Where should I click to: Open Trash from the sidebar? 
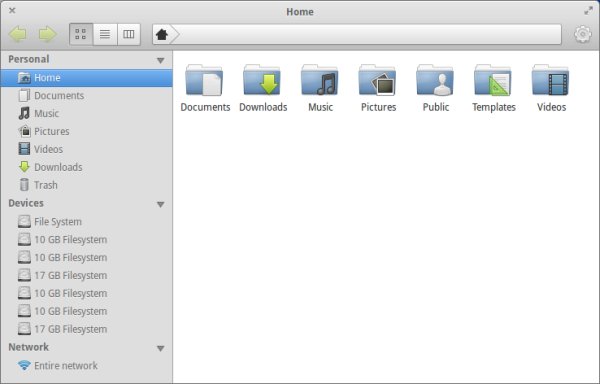pyautogui.click(x=86, y=185)
